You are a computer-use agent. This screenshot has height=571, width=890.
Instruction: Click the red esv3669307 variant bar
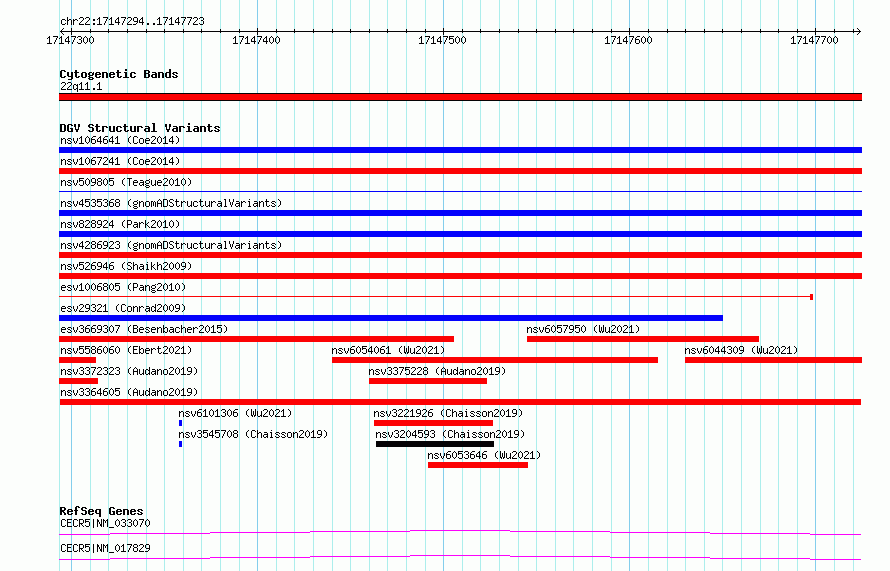257,339
